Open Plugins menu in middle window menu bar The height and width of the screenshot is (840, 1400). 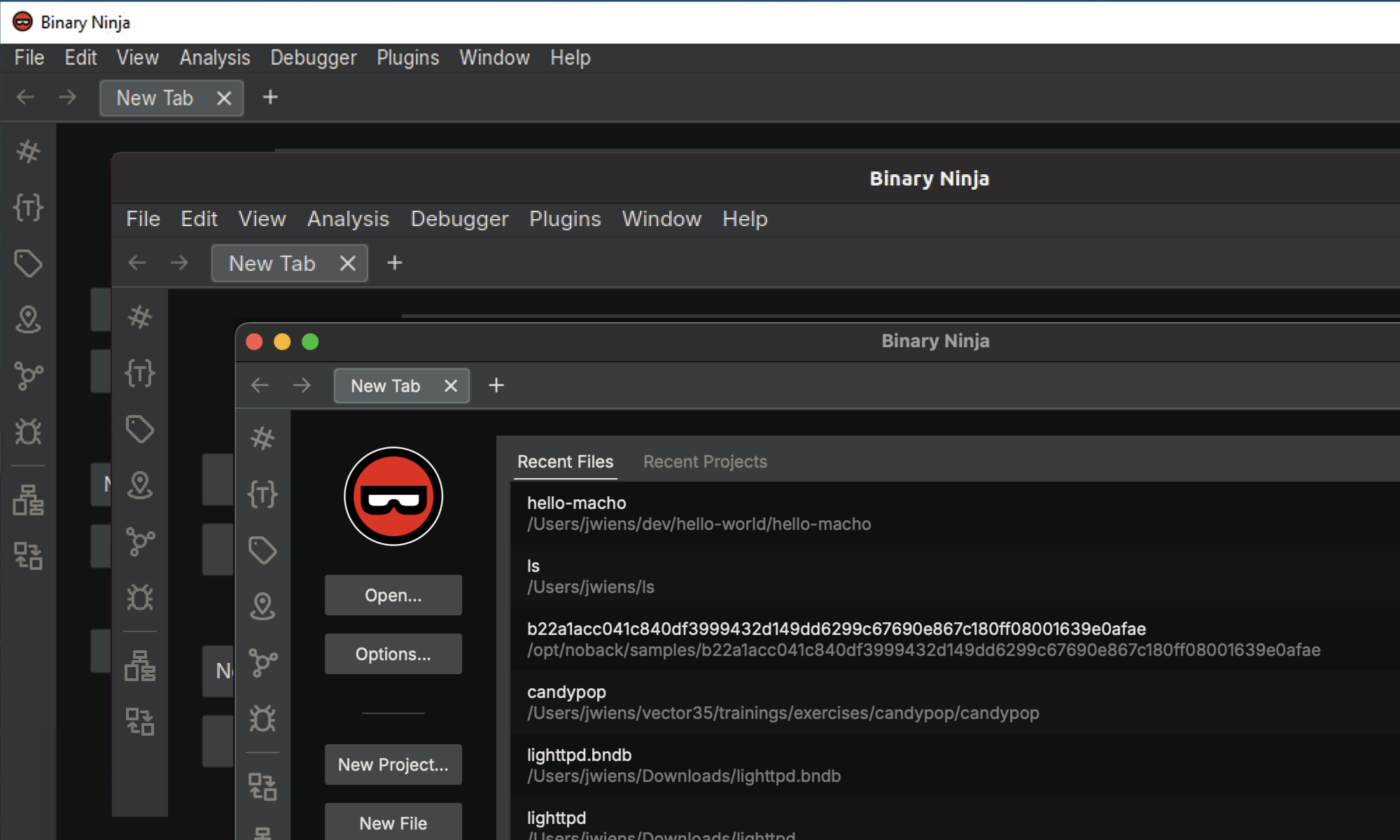(565, 219)
